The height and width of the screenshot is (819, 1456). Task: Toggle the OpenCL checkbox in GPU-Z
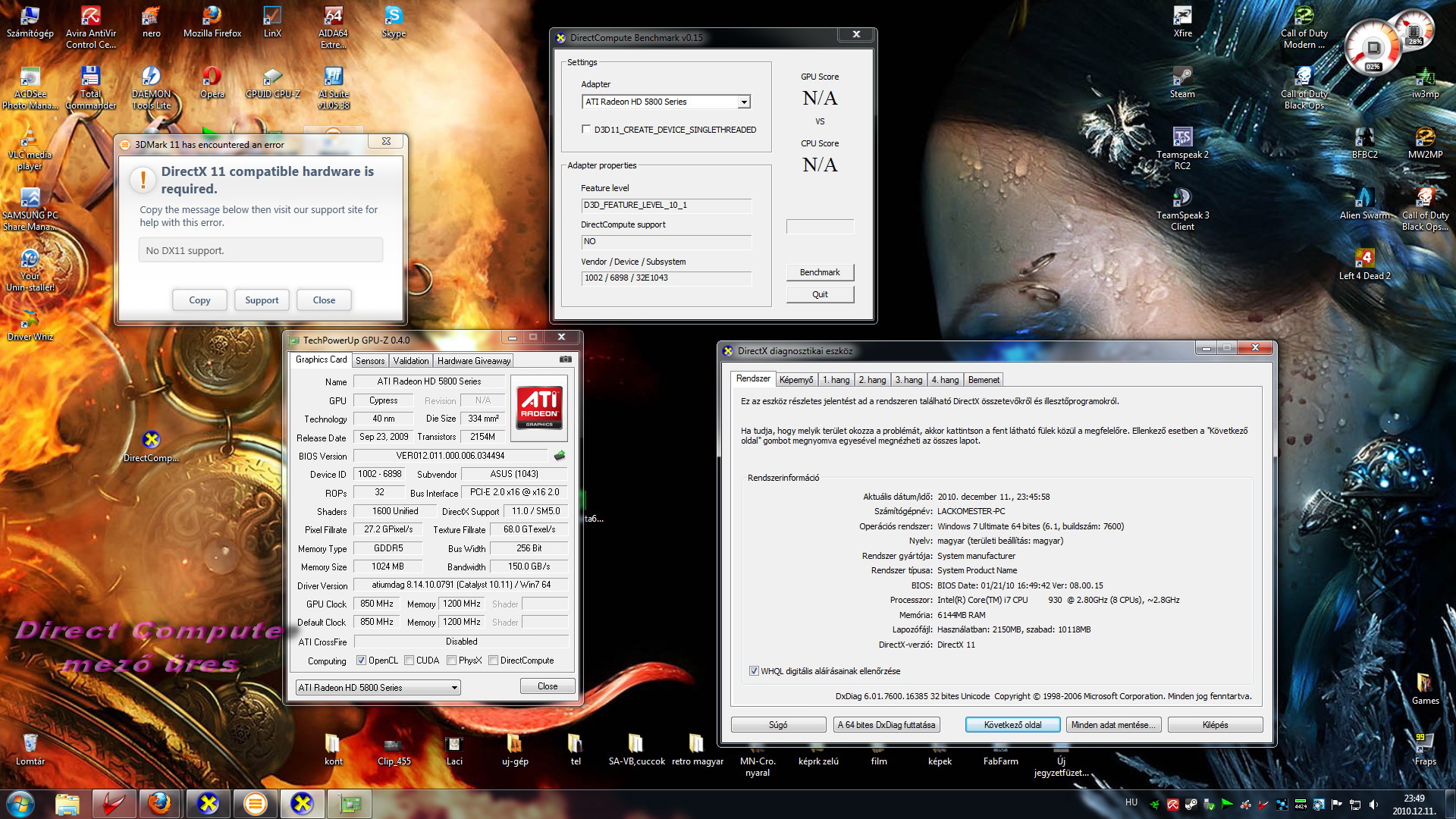tap(361, 661)
